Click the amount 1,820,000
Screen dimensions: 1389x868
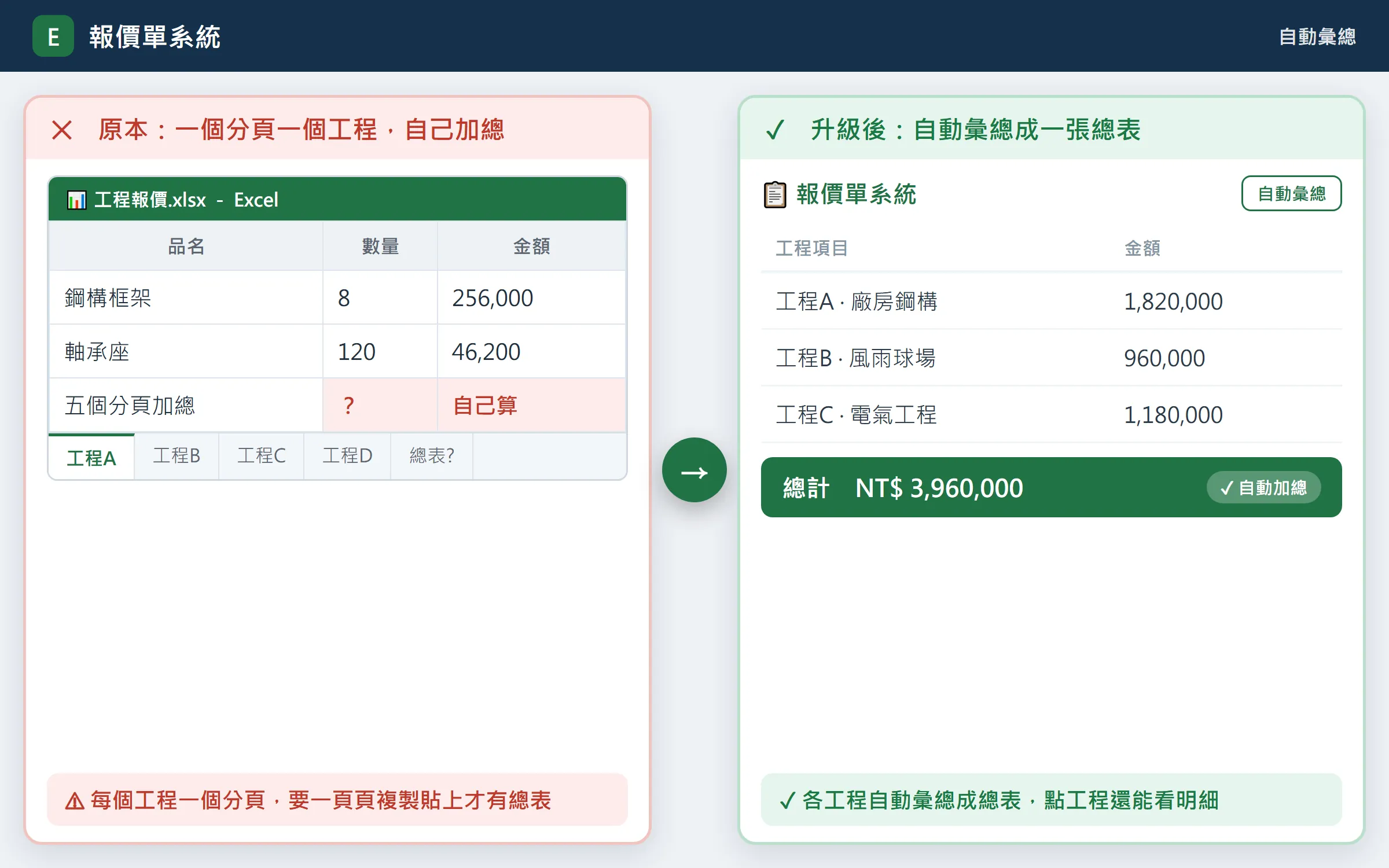pos(1173,301)
